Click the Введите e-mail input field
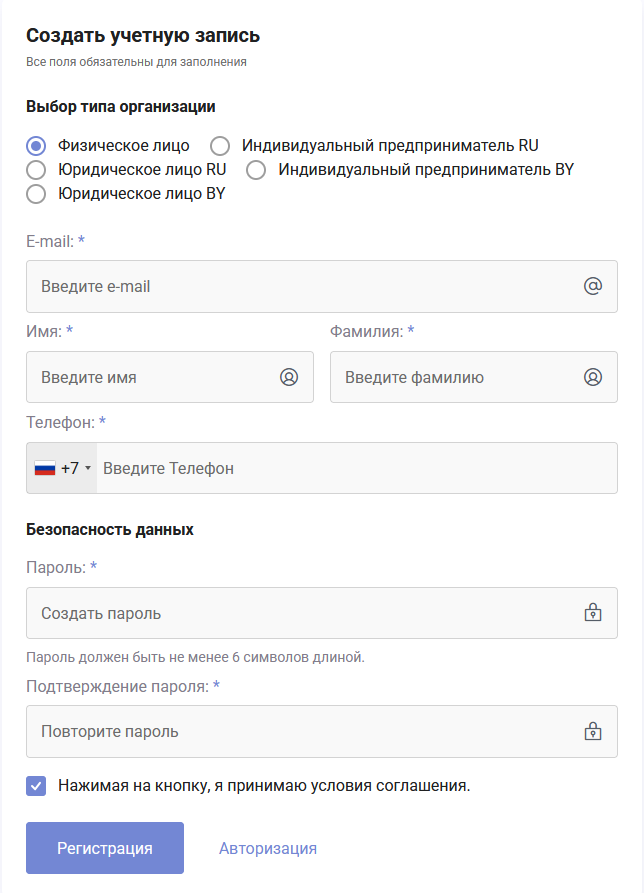 250,286
